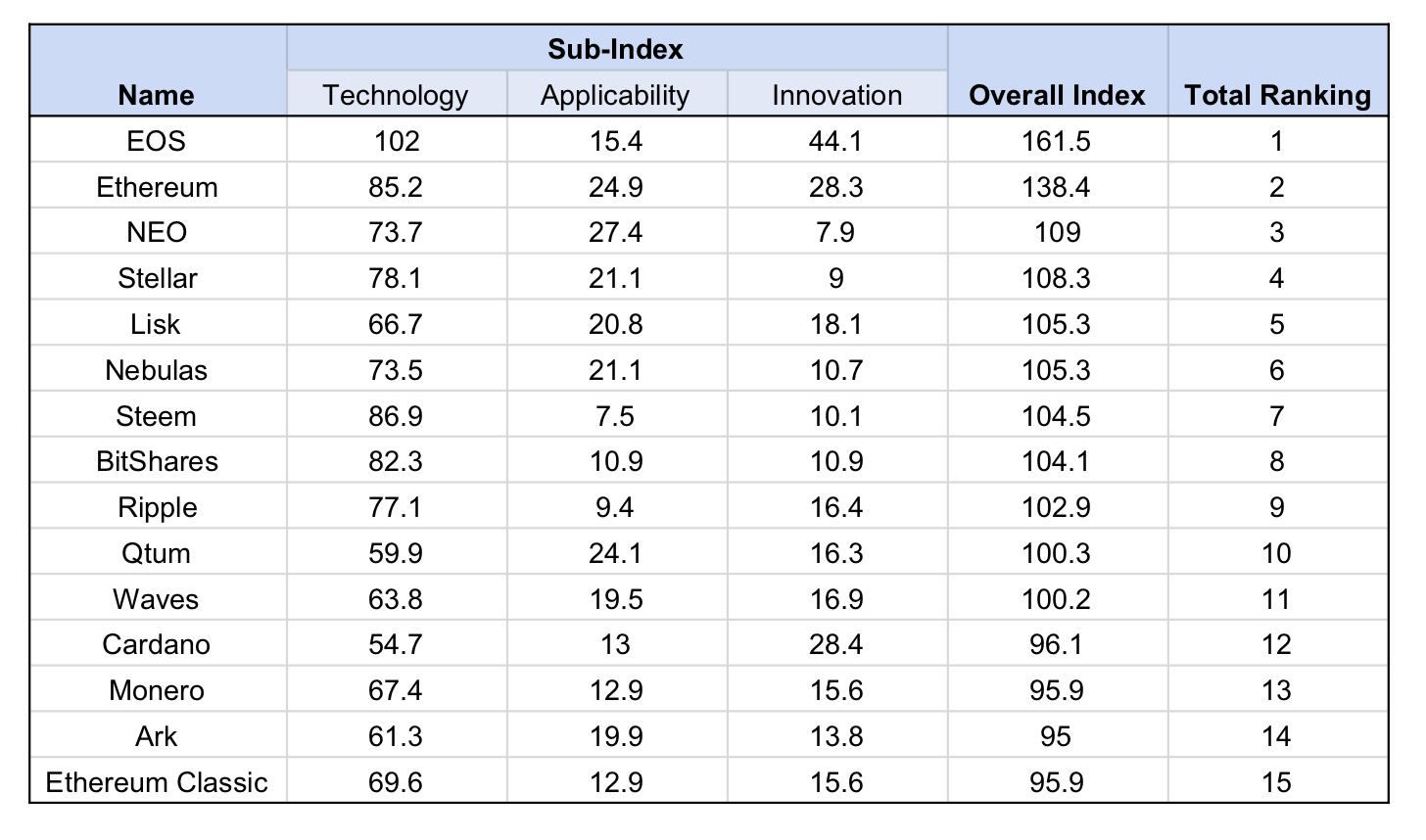The image size is (1426, 840).
Task: Click the Innovation column header
Action: [836, 95]
